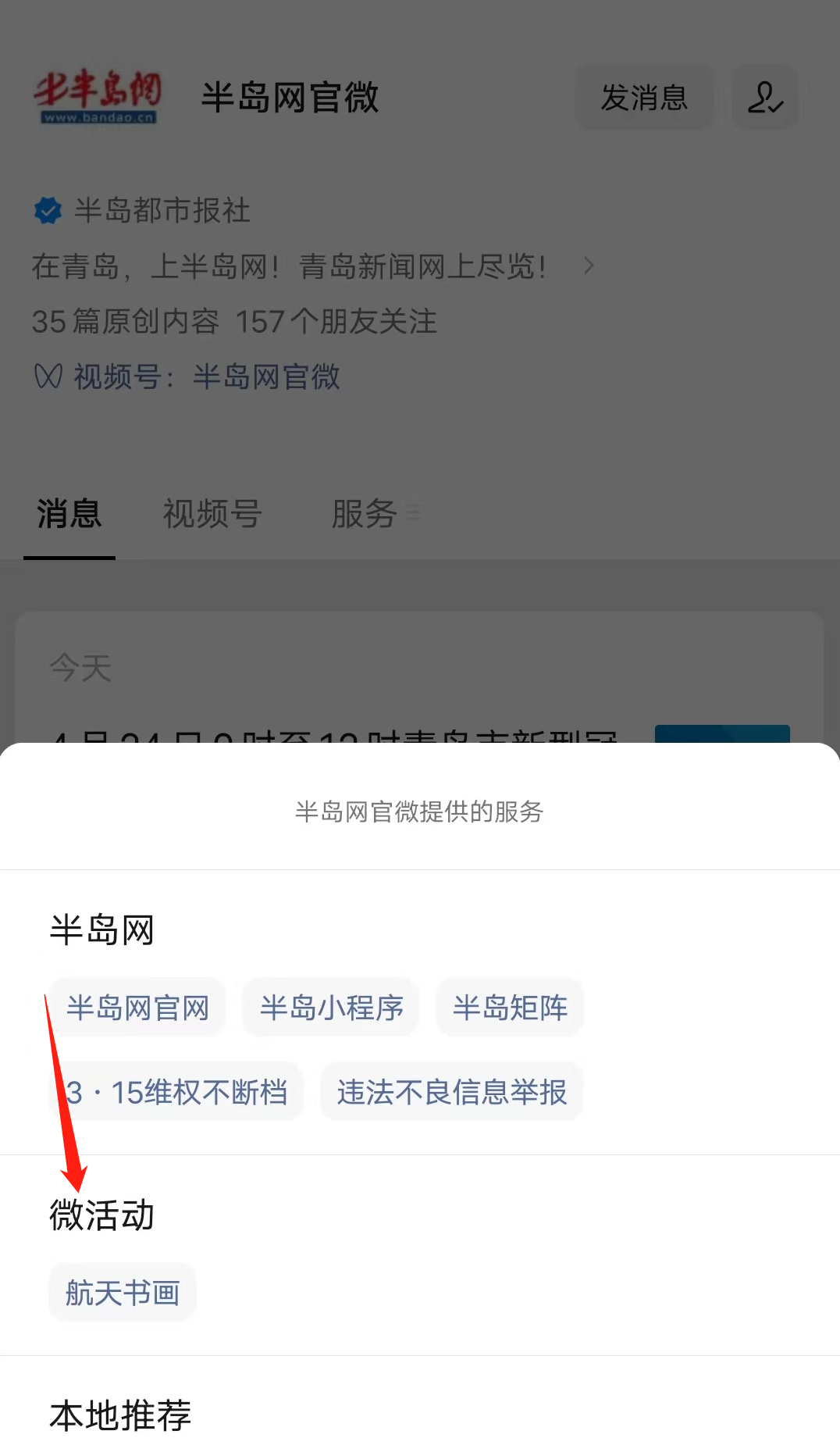This screenshot has height=1445, width=840.
Task: Open the 半岛网官微 video channel link
Action: 266,377
